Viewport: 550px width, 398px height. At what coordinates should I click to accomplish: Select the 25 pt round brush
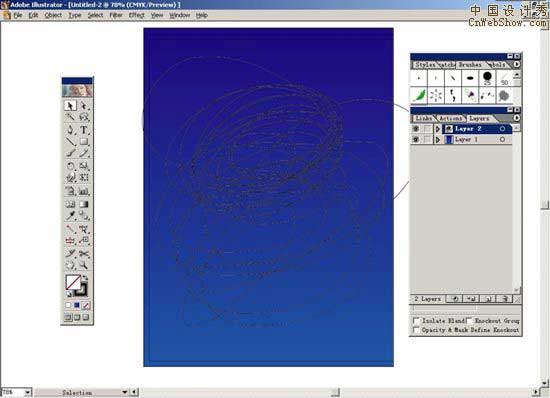[487, 78]
